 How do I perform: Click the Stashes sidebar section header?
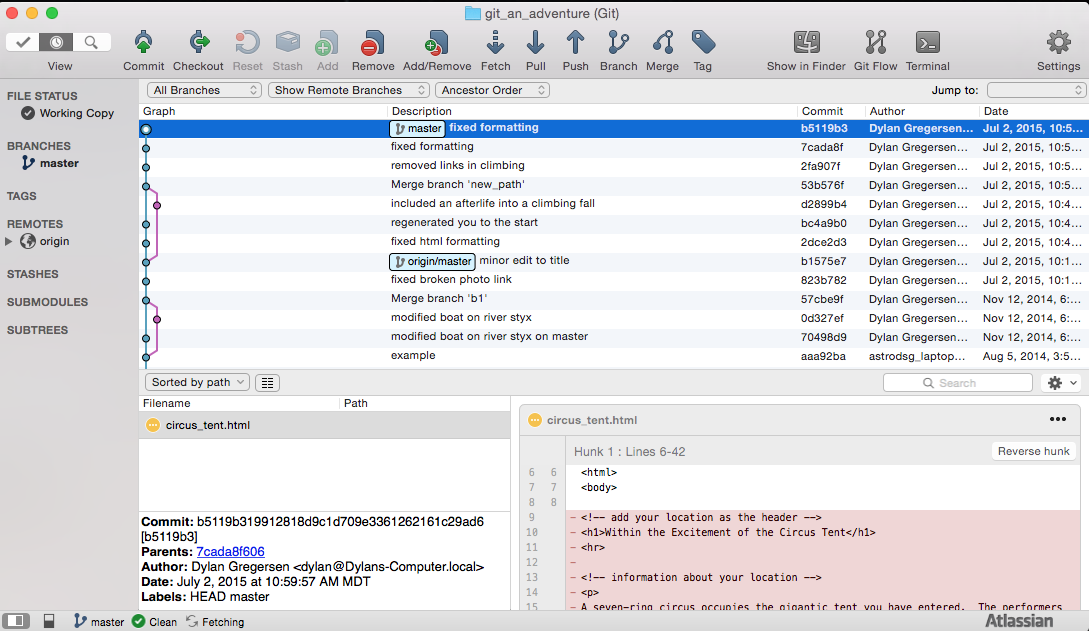click(33, 274)
